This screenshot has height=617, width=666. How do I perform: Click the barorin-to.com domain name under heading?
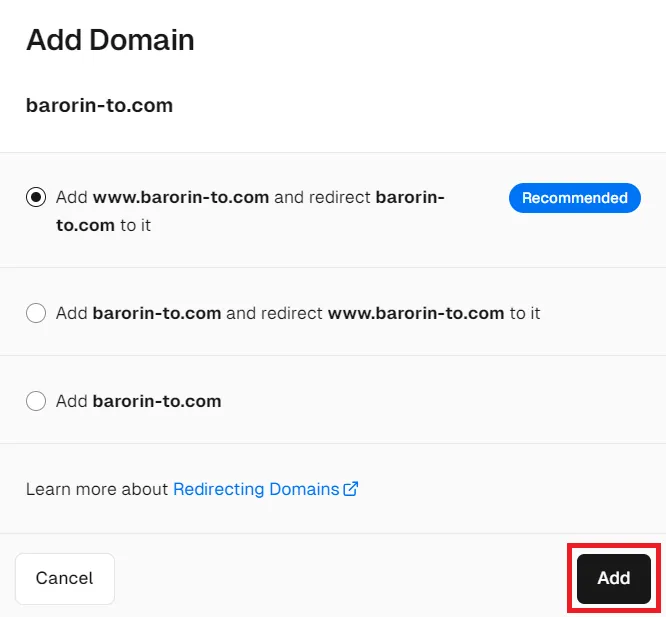[x=99, y=105]
